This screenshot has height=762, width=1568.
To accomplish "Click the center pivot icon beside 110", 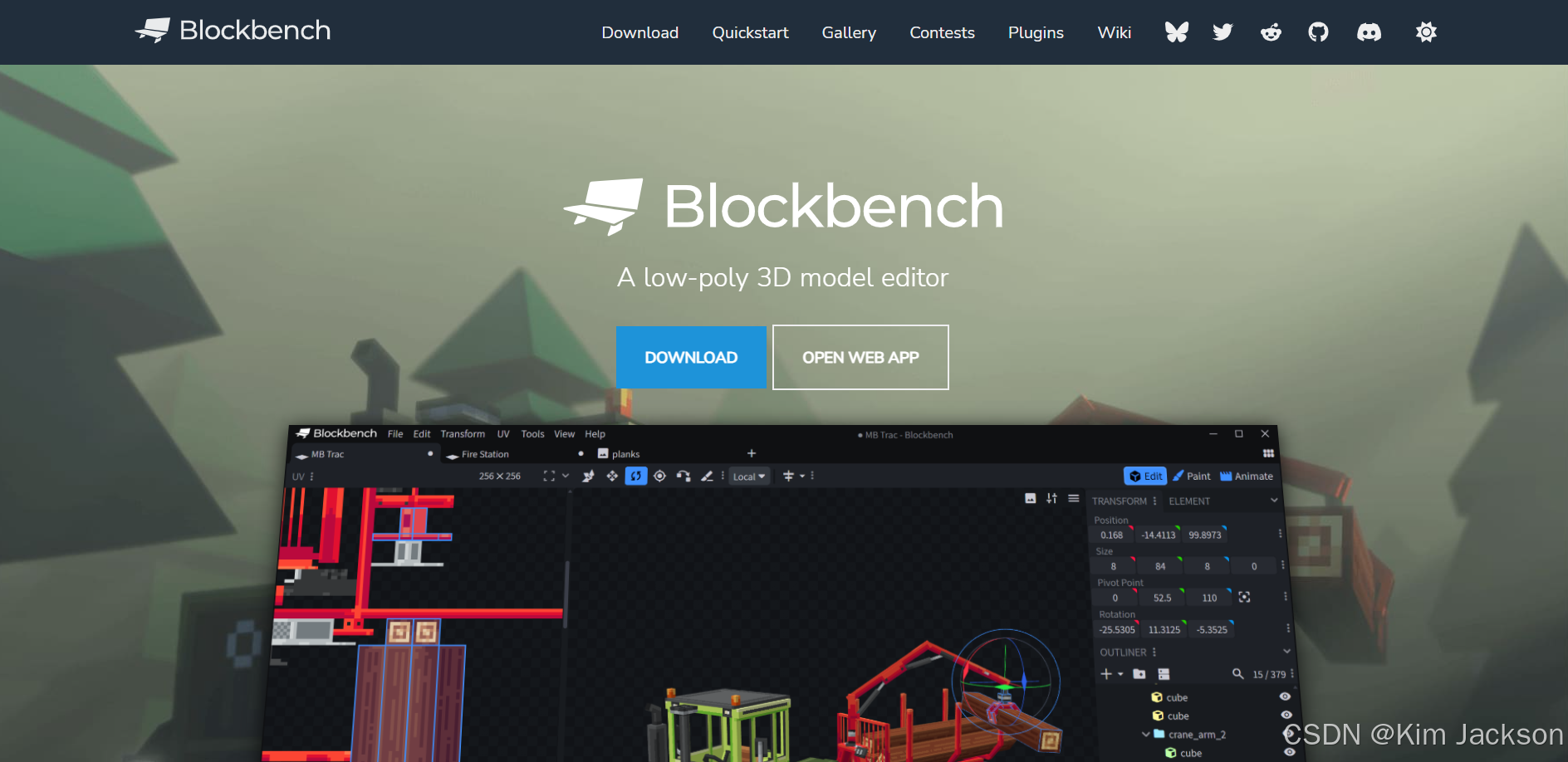I will pyautogui.click(x=1244, y=597).
